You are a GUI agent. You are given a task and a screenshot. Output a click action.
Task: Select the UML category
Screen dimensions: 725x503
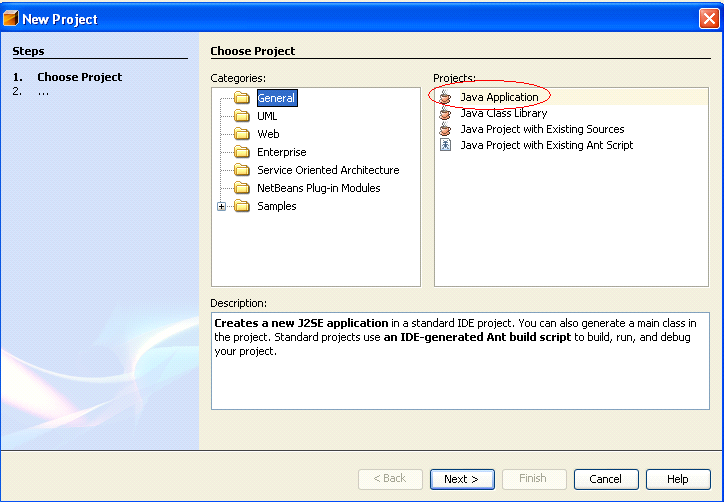[267, 116]
